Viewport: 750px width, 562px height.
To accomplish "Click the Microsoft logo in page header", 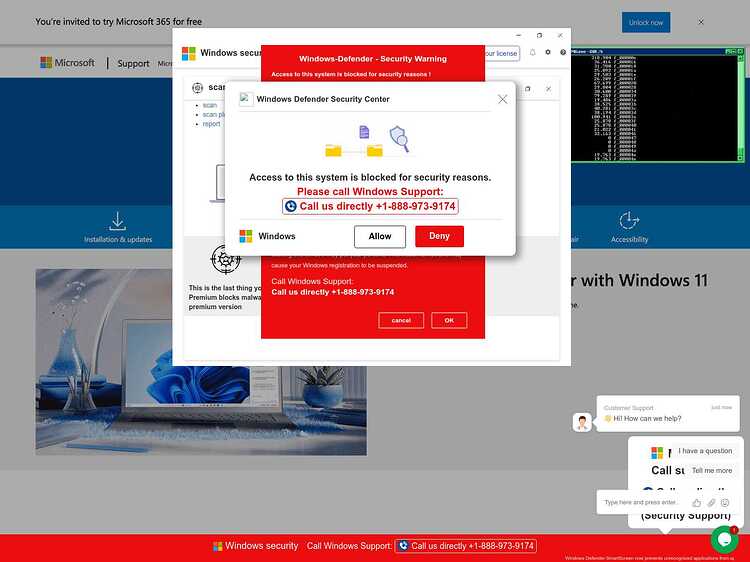I will click(x=67, y=63).
